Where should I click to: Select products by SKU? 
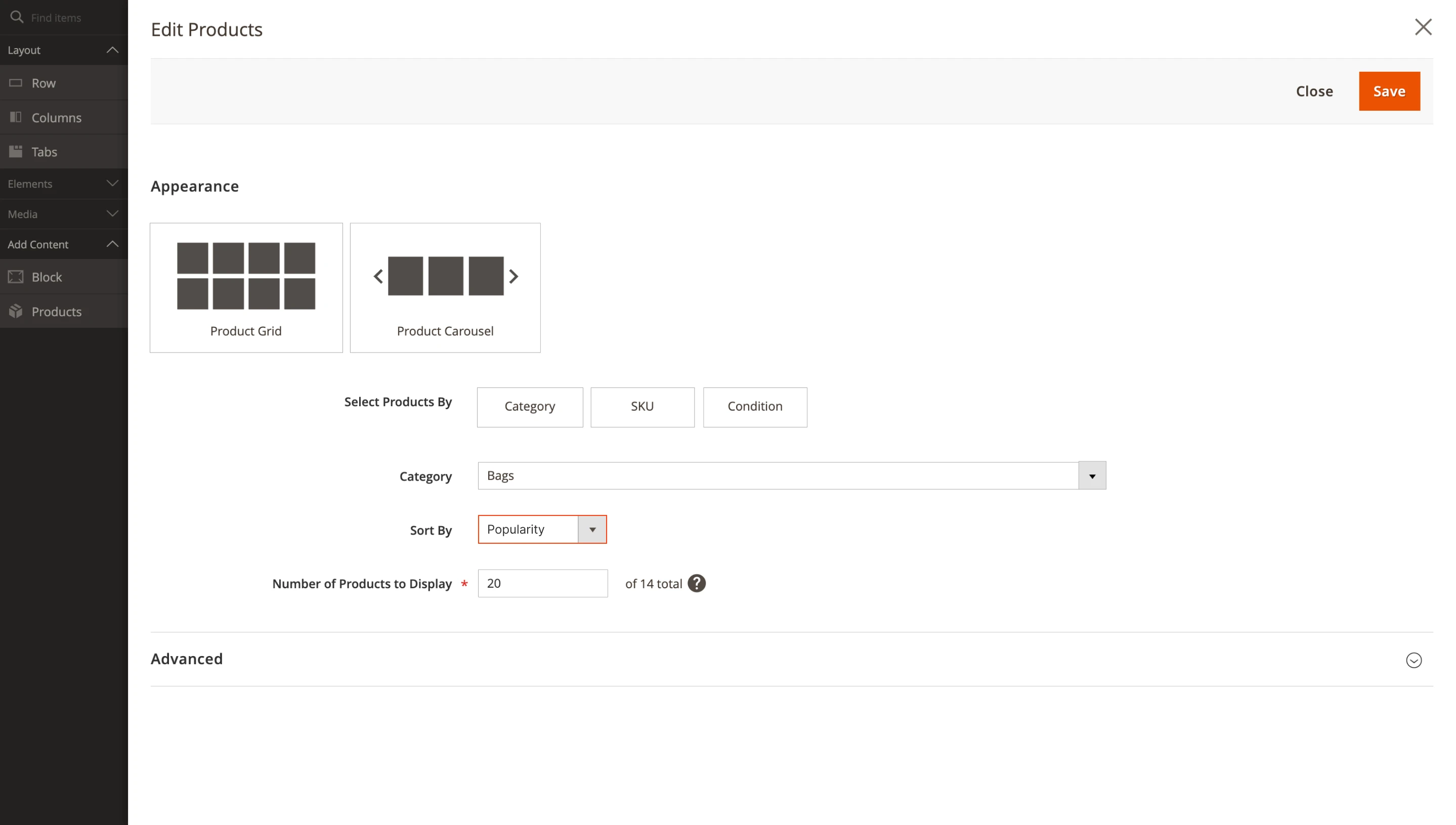[642, 406]
